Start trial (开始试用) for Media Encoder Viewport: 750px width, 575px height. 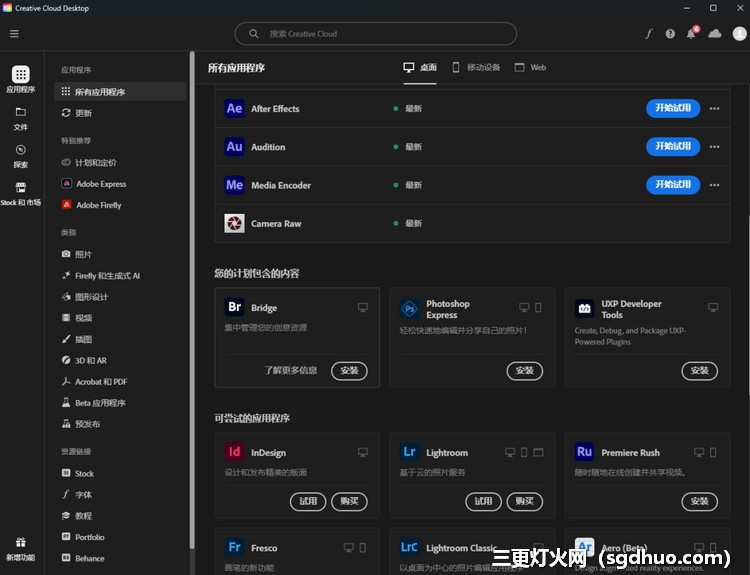(673, 185)
